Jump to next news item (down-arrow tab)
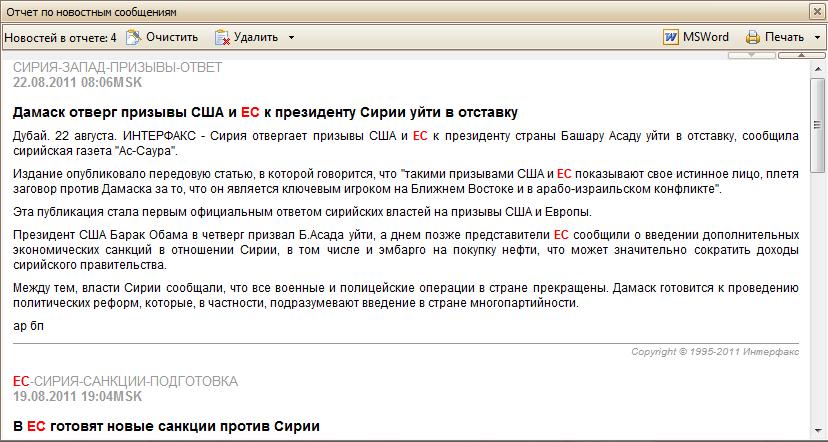 751,55
